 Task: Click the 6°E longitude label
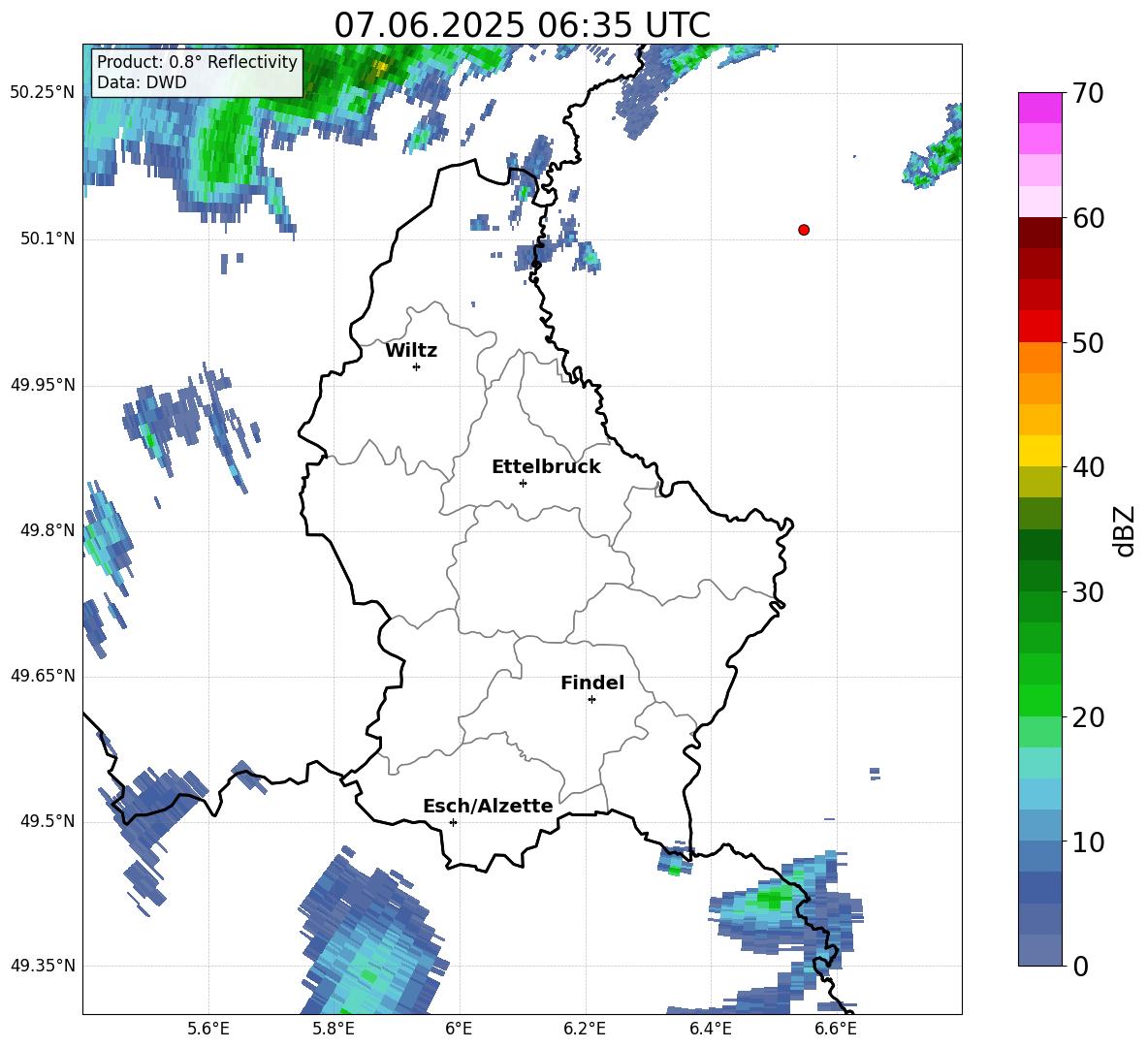pyautogui.click(x=459, y=1029)
